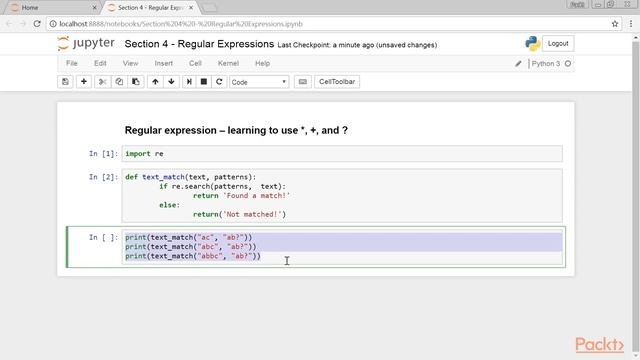Click inside the print statements cell

pyautogui.click(x=342, y=247)
